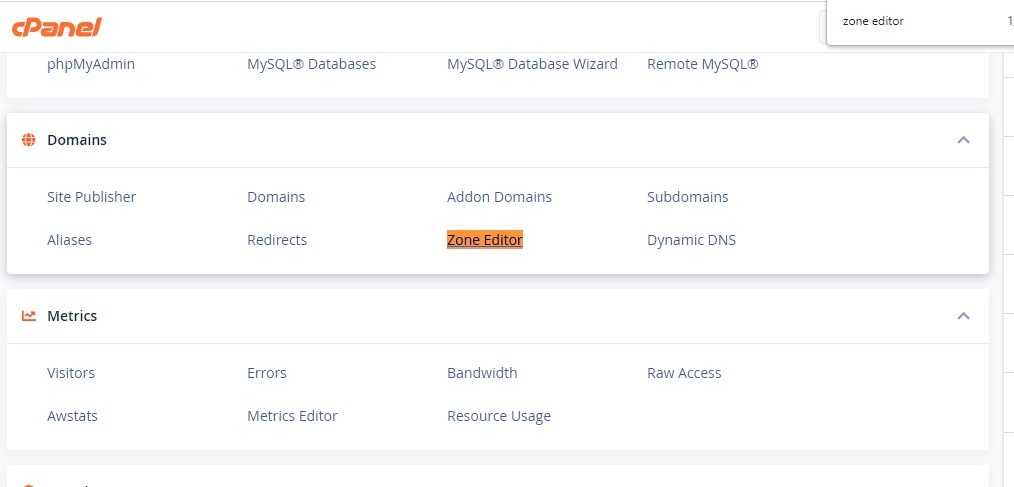Collapse the Domains section chevron
Screen dimensions: 1014x487
963,140
